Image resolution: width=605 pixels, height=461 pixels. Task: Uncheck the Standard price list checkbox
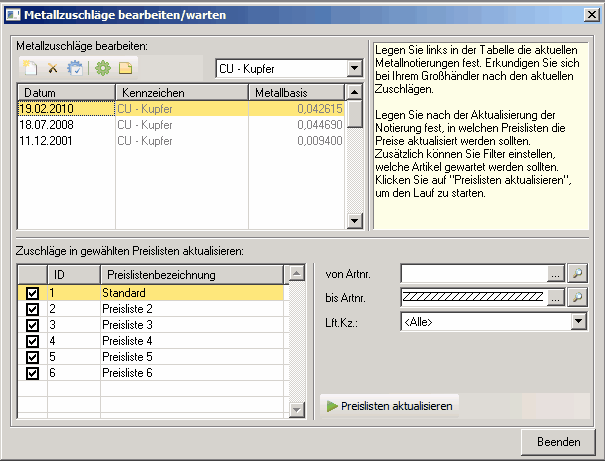[x=32, y=293]
